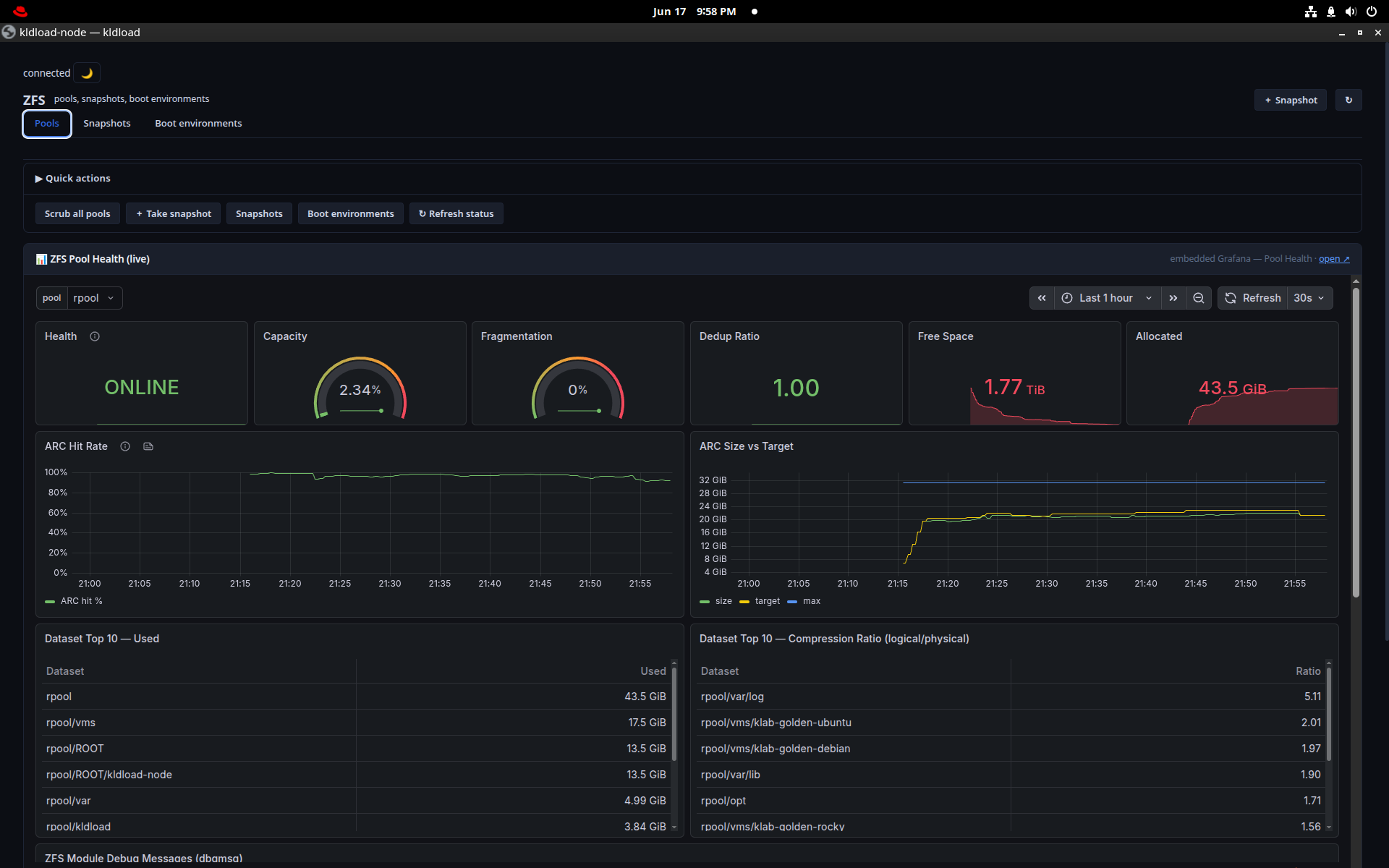Viewport: 1389px width, 868px height.
Task: Open the 30s refresh interval dropdown
Action: coord(1310,298)
